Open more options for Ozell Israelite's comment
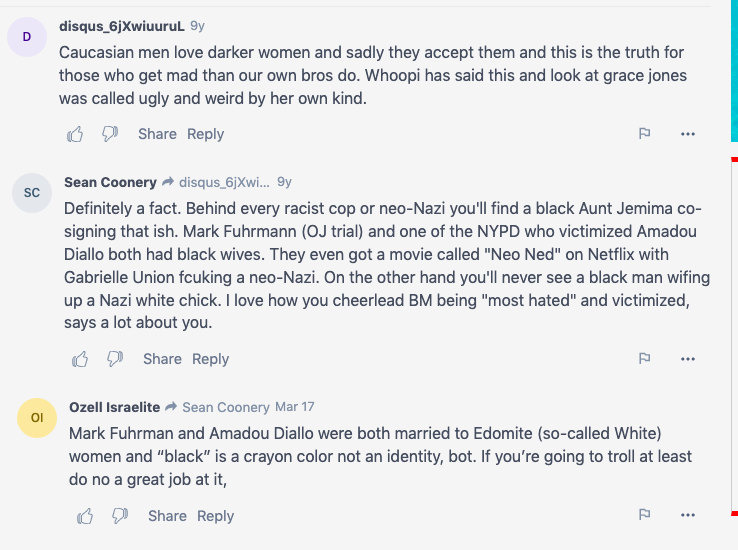Viewport: 738px width, 550px height. pos(688,515)
